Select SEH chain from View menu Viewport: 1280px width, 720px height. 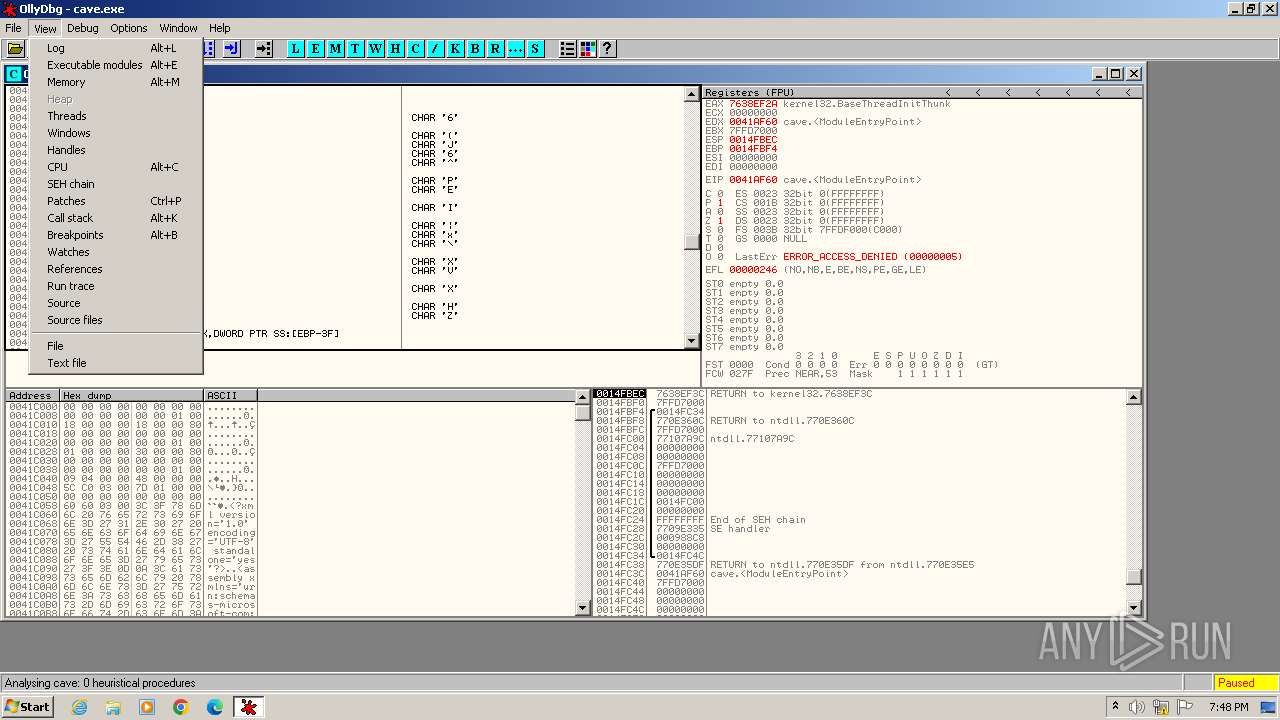(x=116, y=184)
